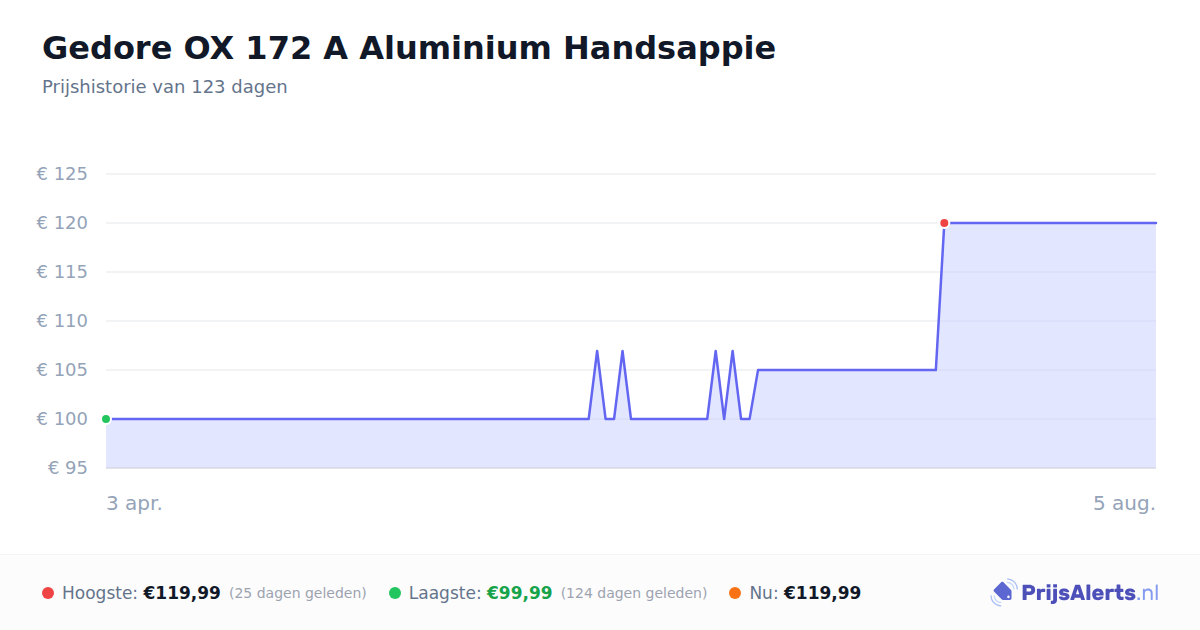Image resolution: width=1200 pixels, height=630 pixels.
Task: Click the green start marker on the chart line
Action: coord(106,419)
